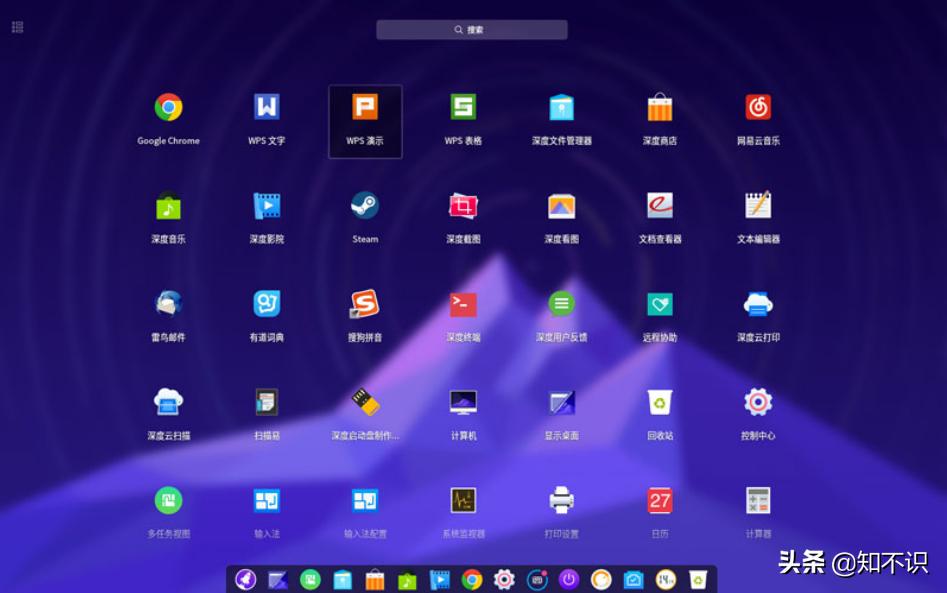Open 深度终端 terminal app
This screenshot has width=947, height=593.
click(463, 304)
